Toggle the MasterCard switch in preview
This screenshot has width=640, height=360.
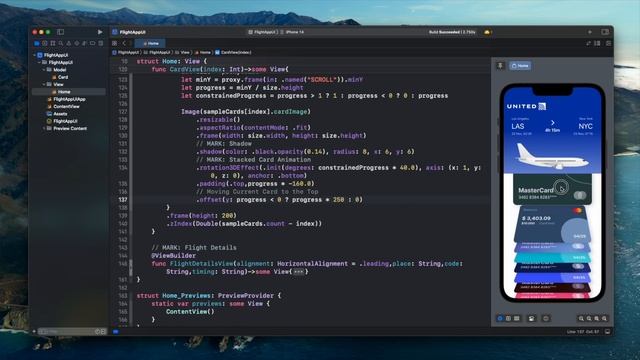click(580, 196)
